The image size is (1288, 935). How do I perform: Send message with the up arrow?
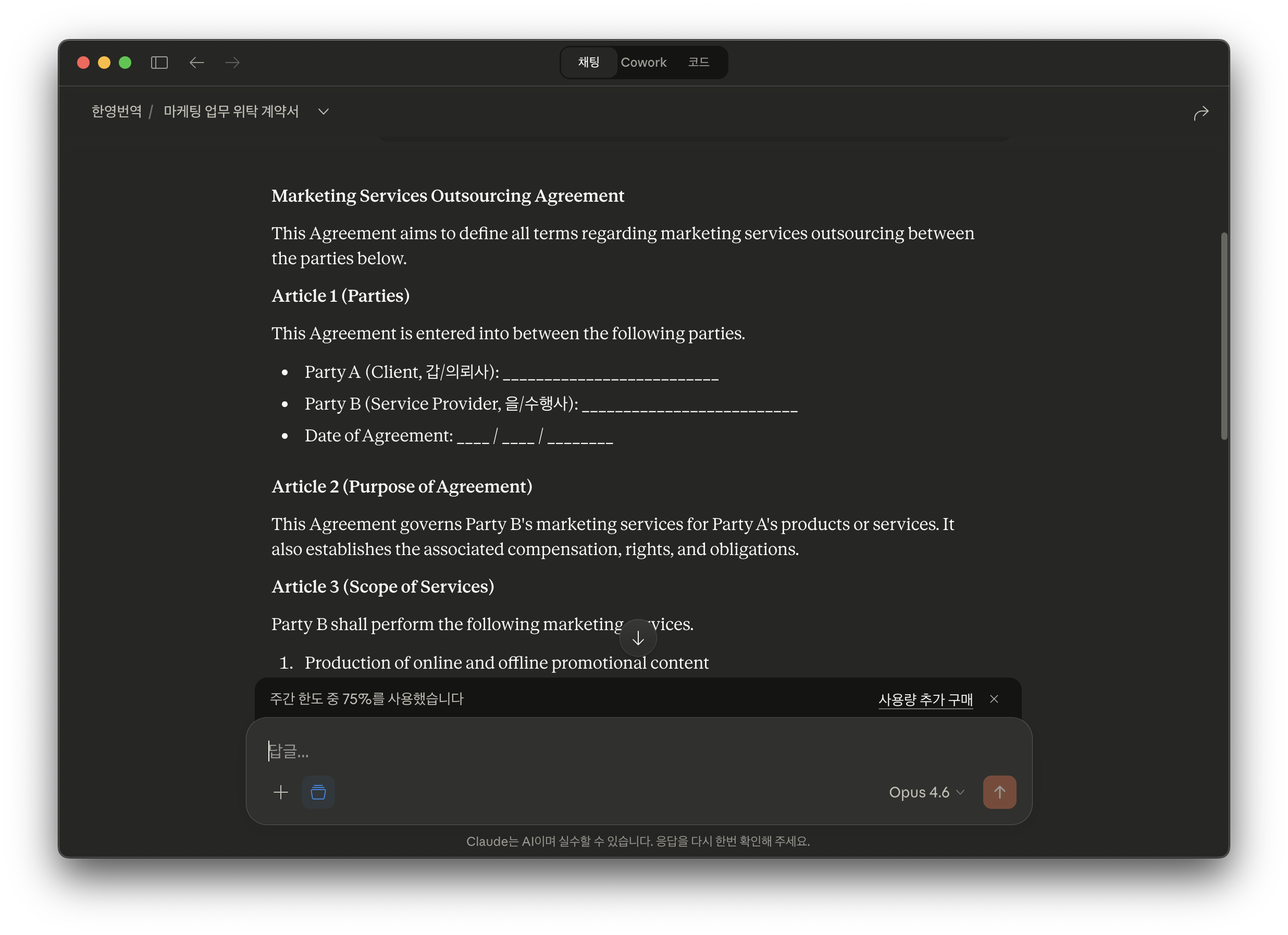click(x=999, y=792)
